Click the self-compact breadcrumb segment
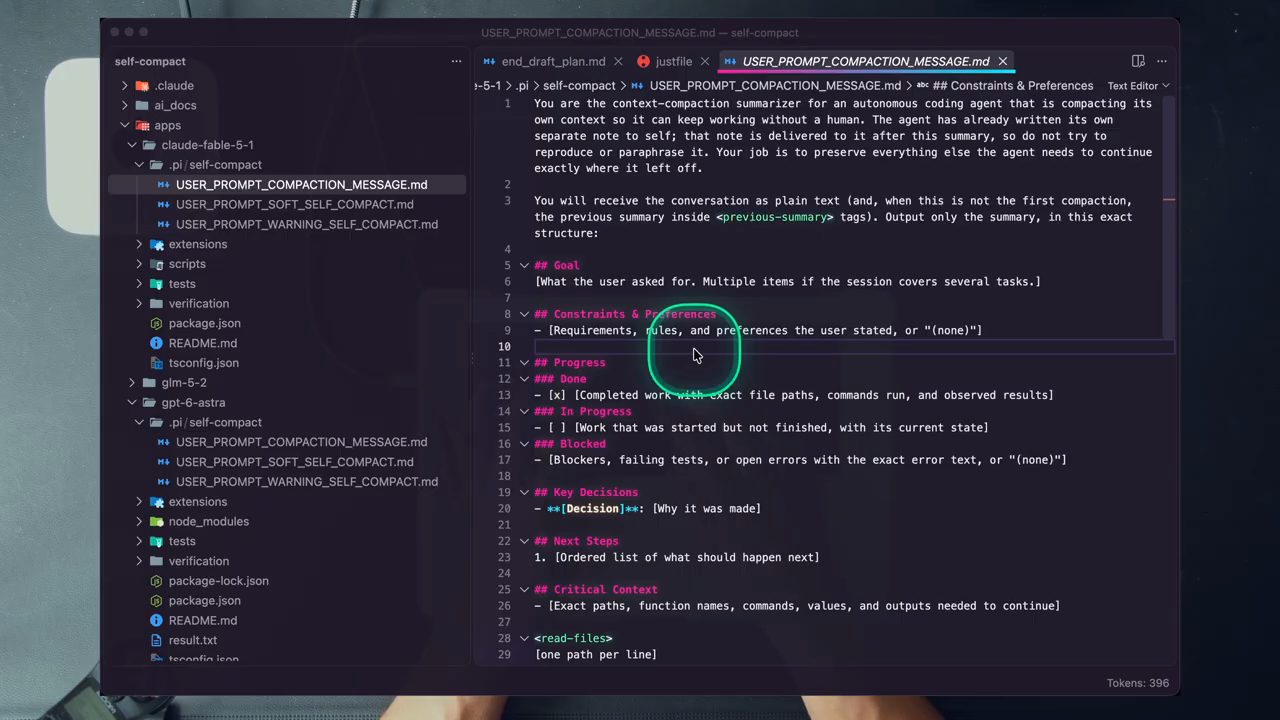The width and height of the screenshot is (1280, 720). tap(579, 86)
